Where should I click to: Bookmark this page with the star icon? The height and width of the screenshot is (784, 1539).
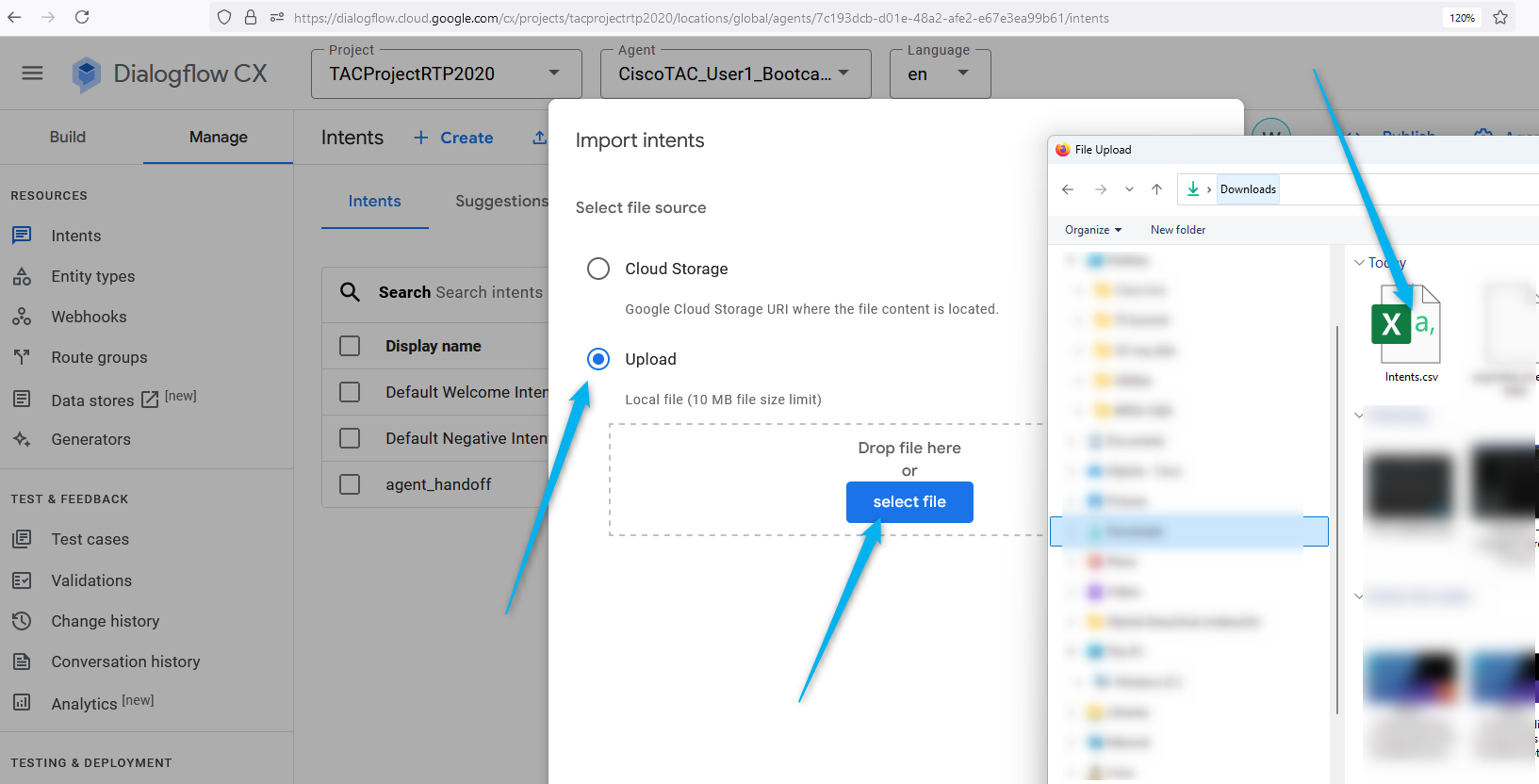[x=1500, y=17]
